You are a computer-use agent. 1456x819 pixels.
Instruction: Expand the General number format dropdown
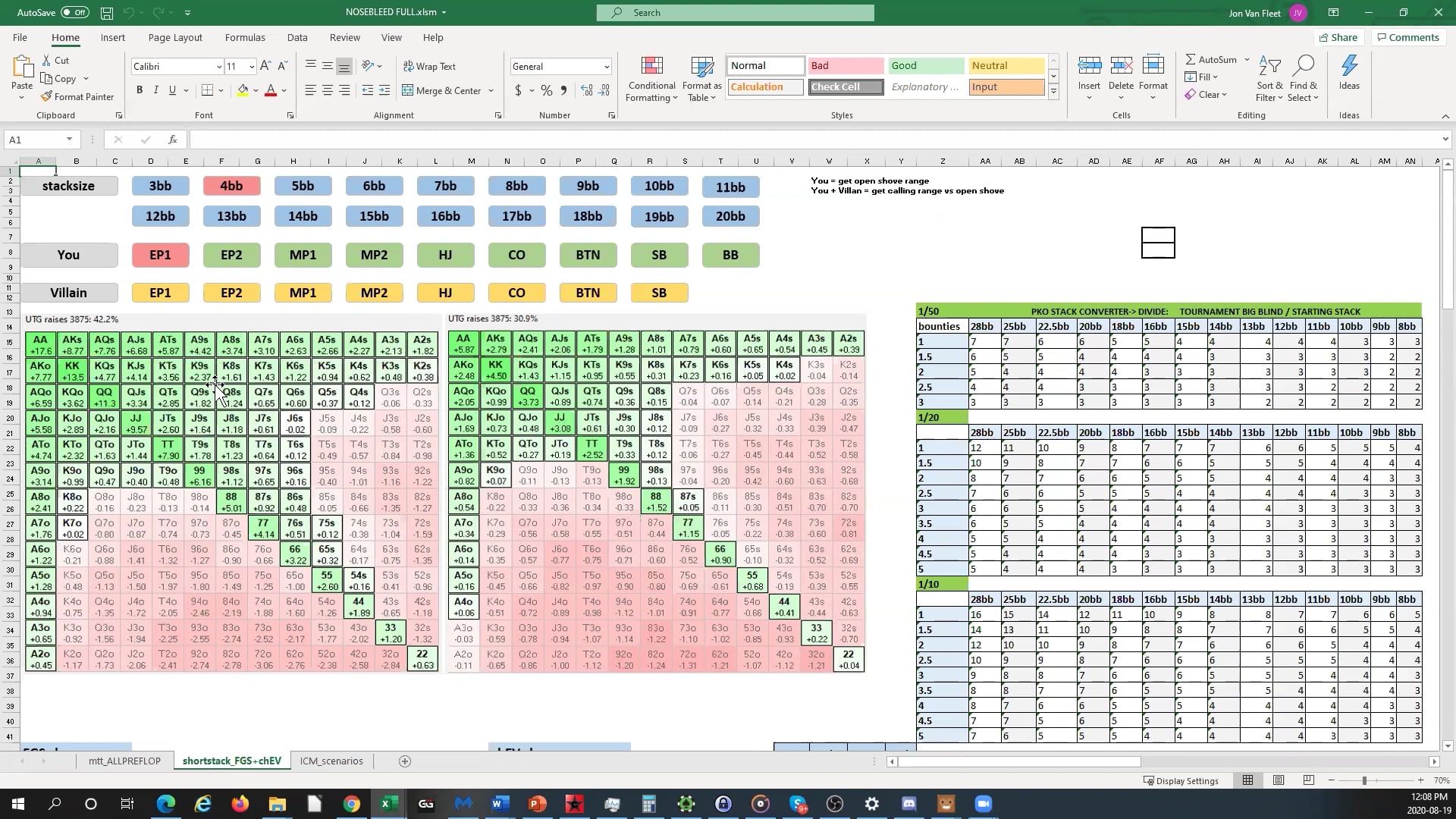pyautogui.click(x=607, y=66)
